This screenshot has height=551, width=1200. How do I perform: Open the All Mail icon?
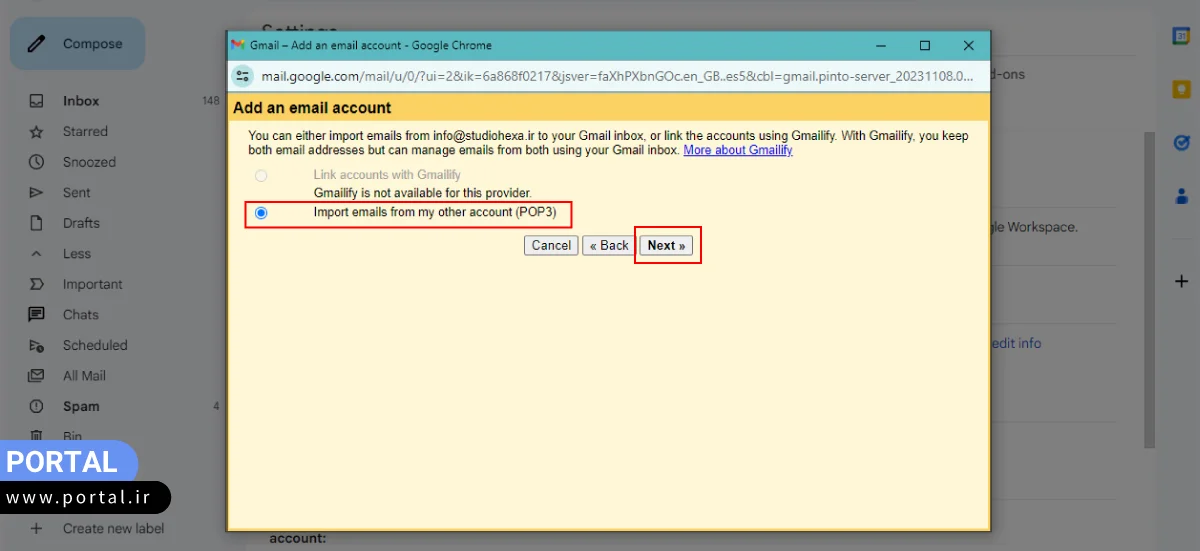tap(37, 376)
